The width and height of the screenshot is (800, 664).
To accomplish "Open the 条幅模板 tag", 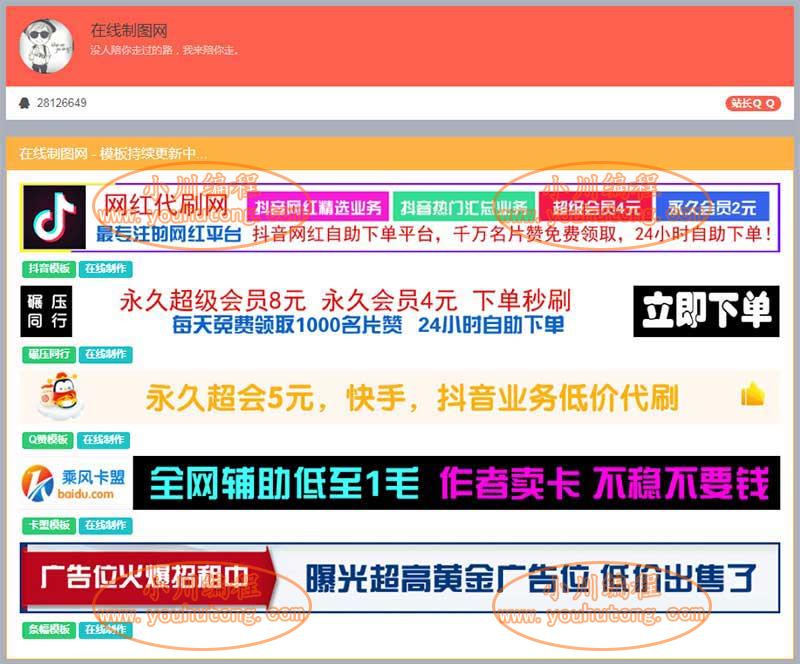I will click(49, 630).
